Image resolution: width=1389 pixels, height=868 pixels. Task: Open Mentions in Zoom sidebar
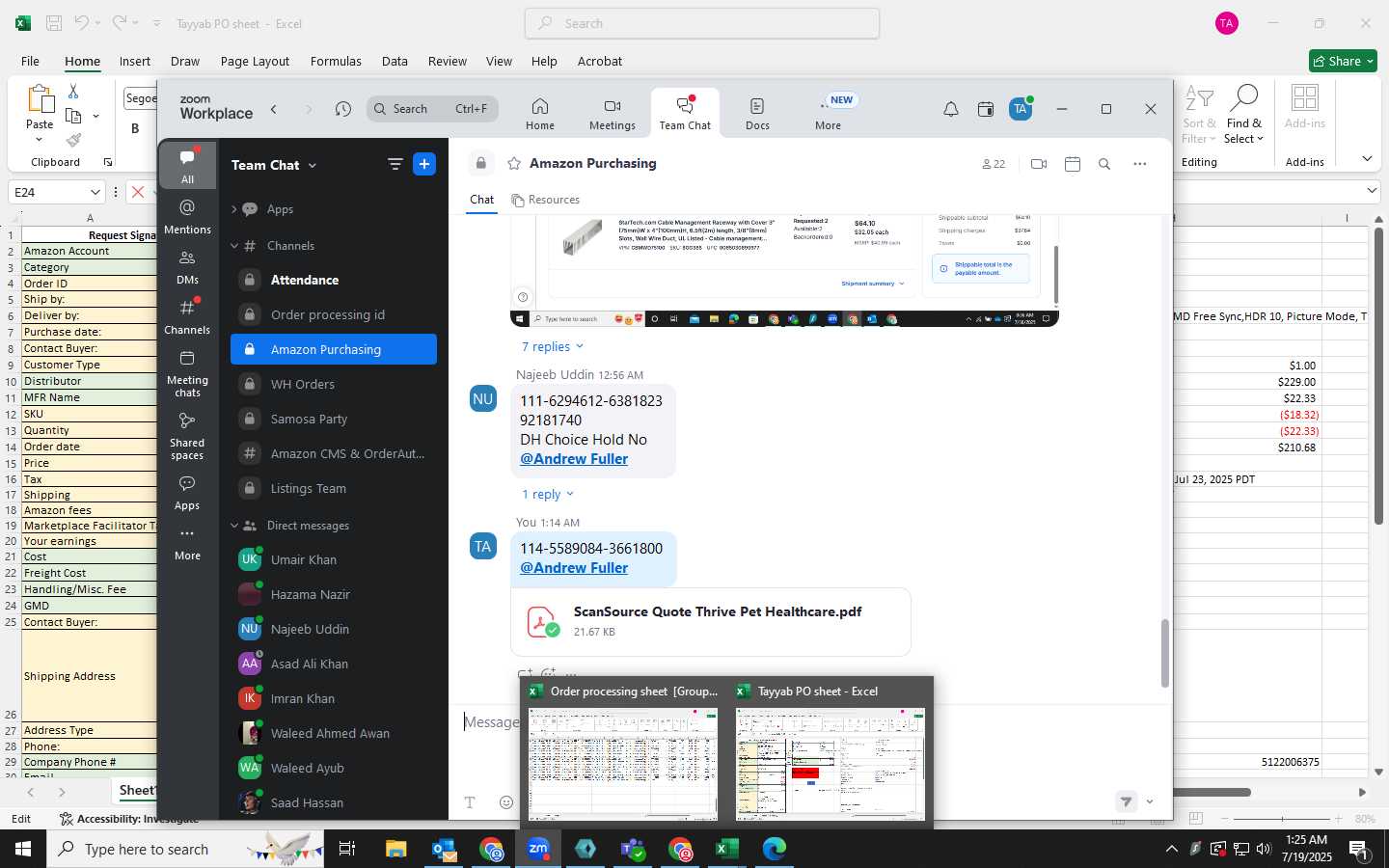pyautogui.click(x=187, y=216)
